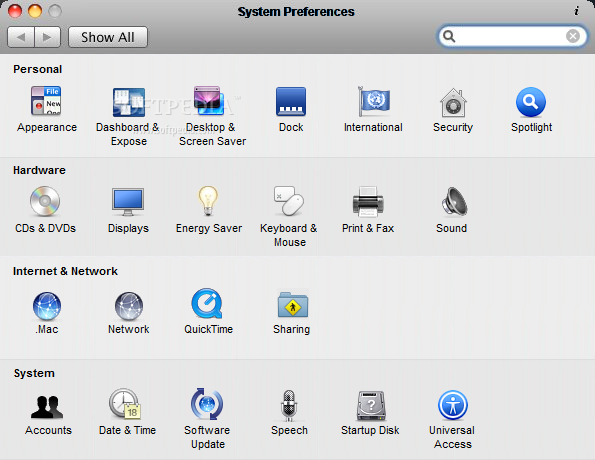
Task: Minimize the System Preferences window
Action: (35, 11)
